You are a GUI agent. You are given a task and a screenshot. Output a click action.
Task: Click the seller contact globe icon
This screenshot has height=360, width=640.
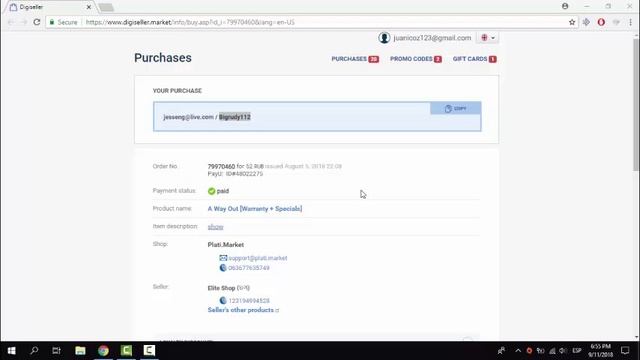223,300
